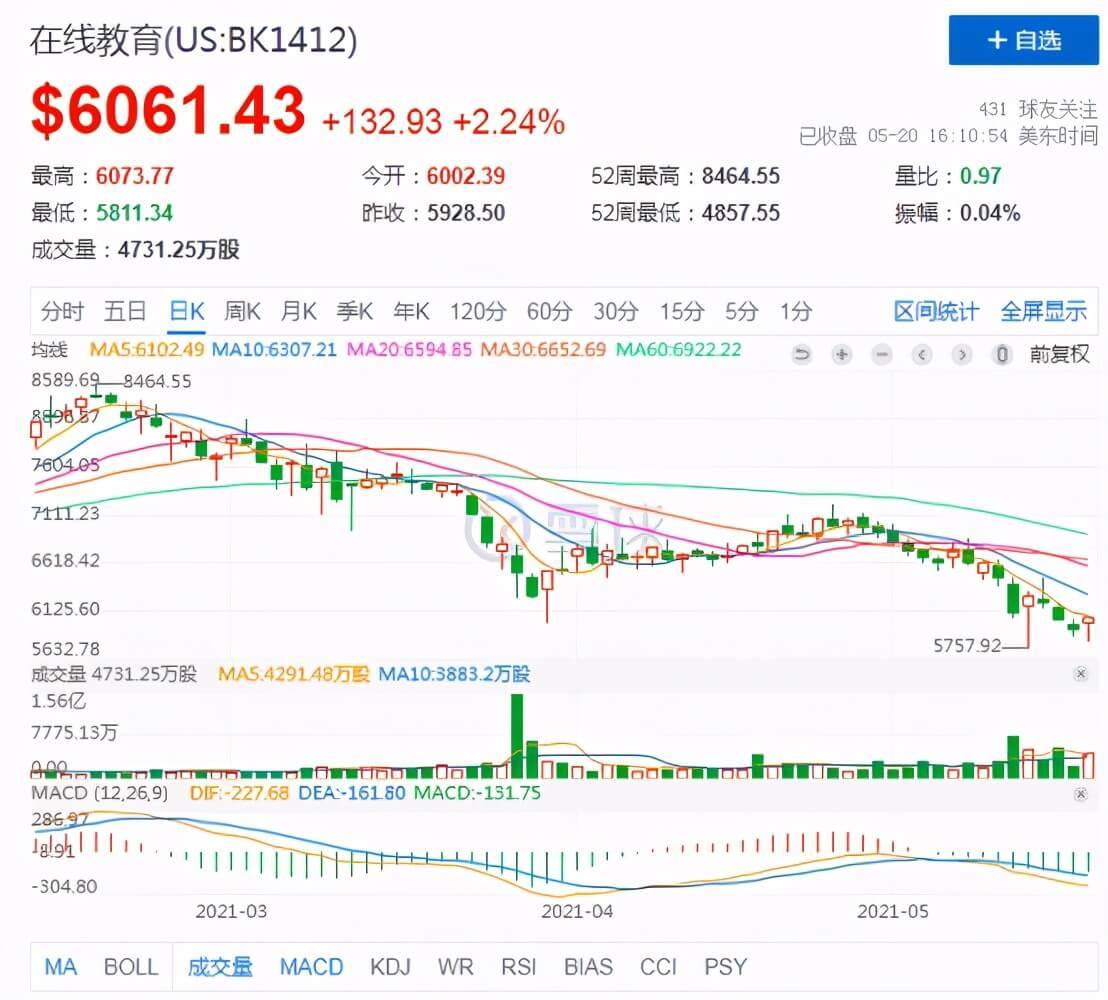Zoom out the chart with minus icon
The height and width of the screenshot is (1000, 1108).
point(881,353)
